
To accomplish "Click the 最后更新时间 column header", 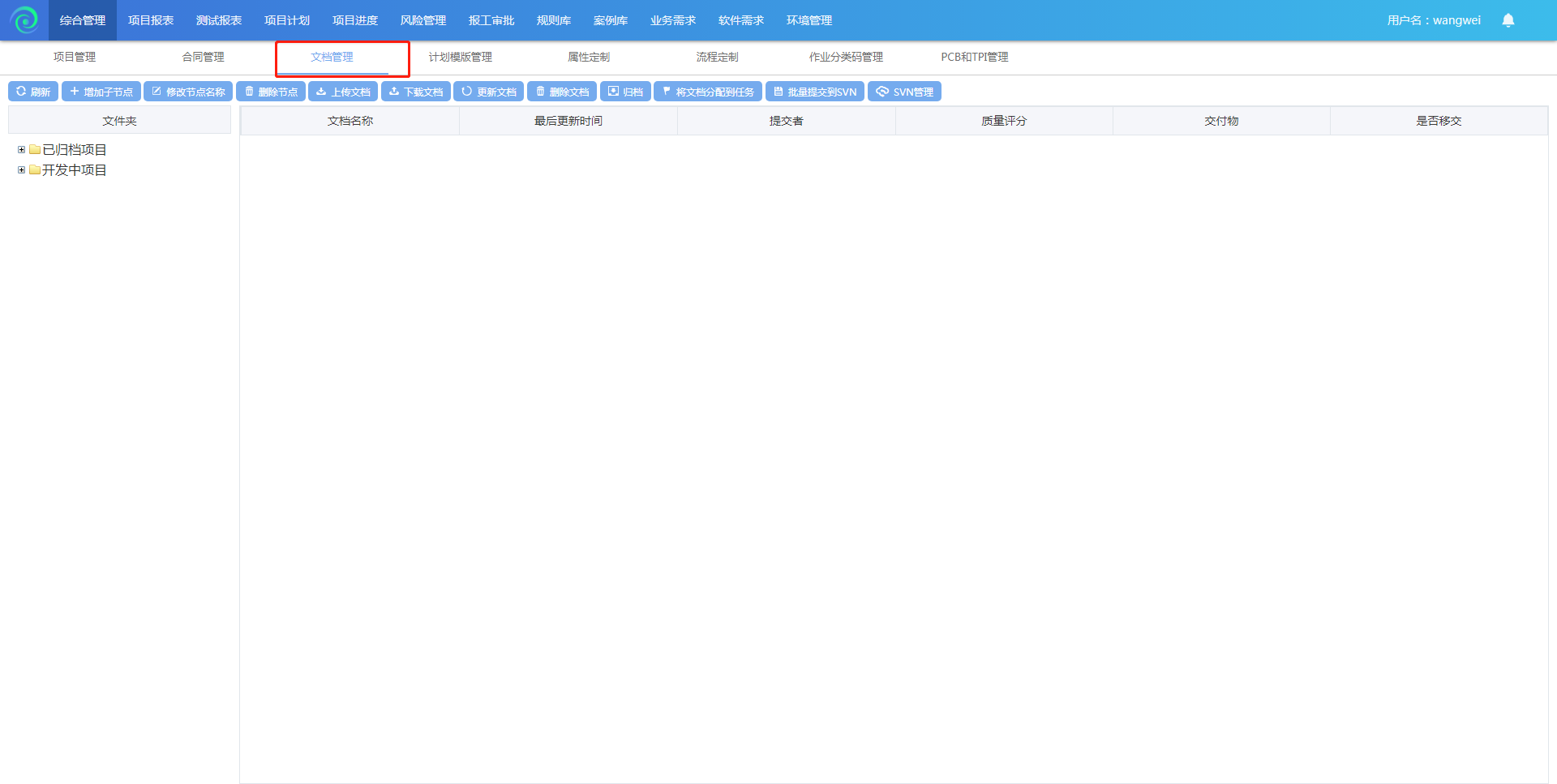I will click(x=568, y=121).
